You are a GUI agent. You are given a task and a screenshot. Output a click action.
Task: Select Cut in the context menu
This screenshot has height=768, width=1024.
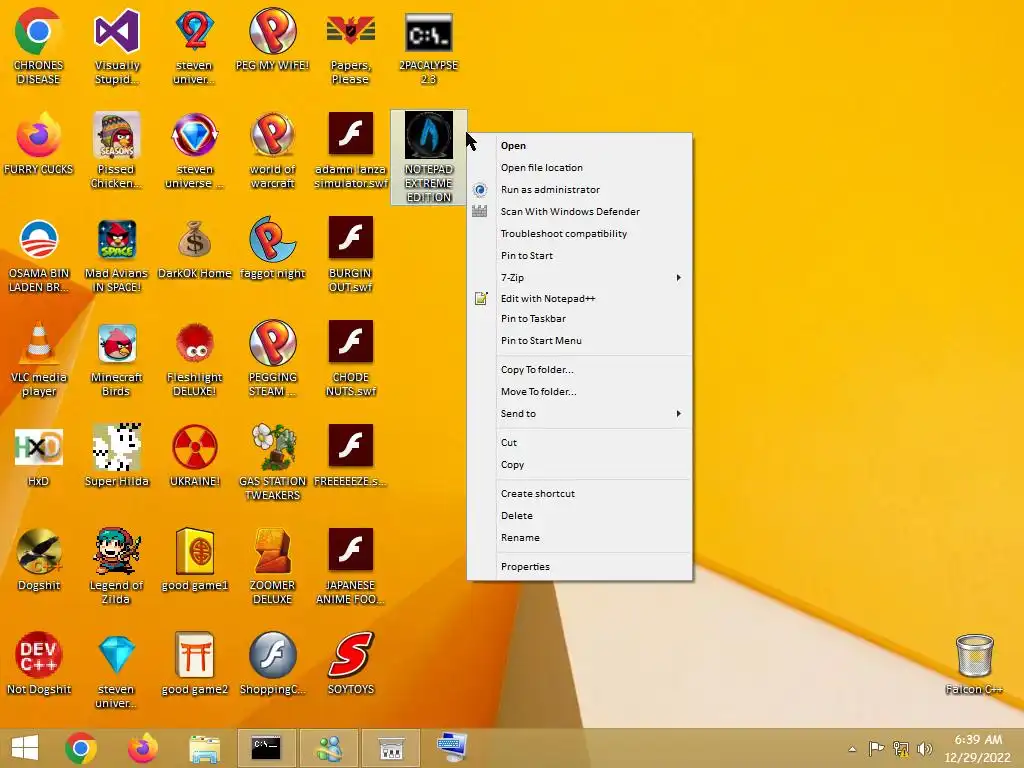click(580, 443)
